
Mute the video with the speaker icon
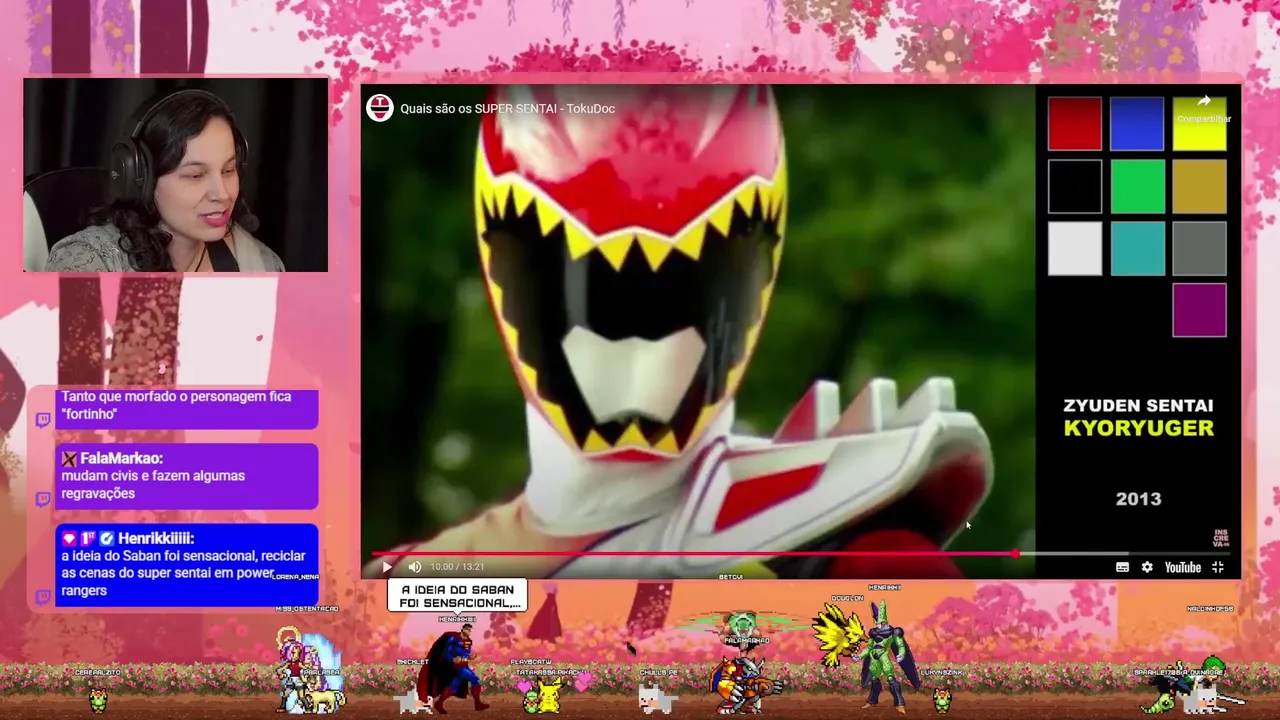[x=415, y=567]
